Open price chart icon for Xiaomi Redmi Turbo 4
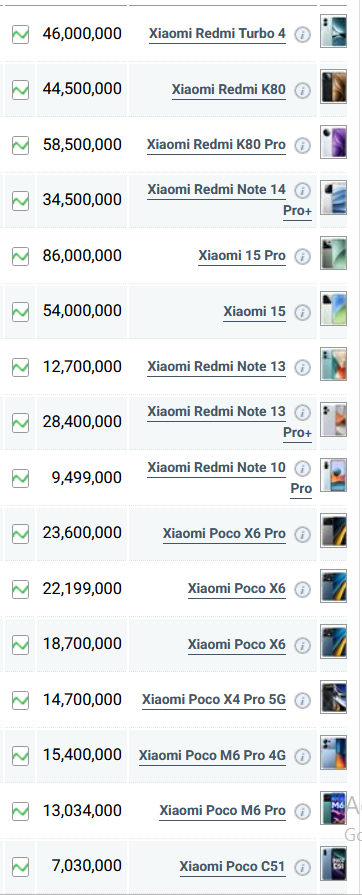The image size is (362, 895). coord(21,34)
